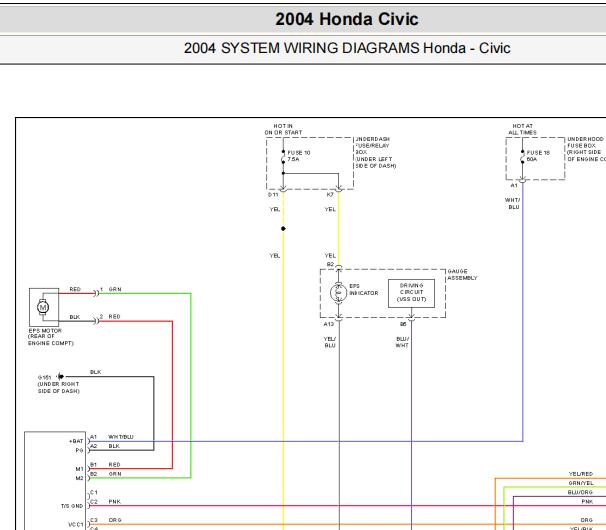Click the EPS motor symbol marked M
This screenshot has width=606, height=530.
coord(43,307)
